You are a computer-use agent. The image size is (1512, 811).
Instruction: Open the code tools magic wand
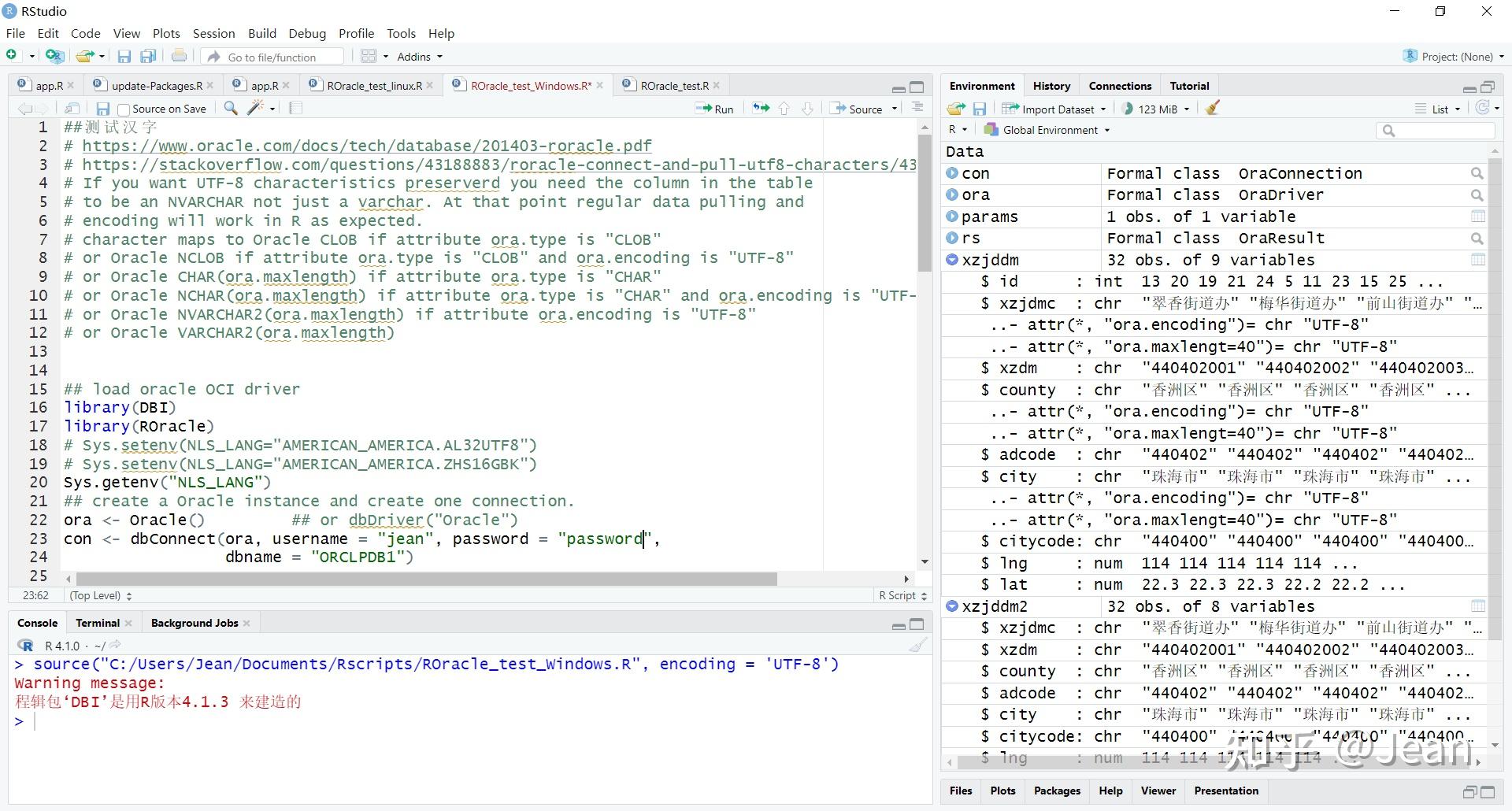(x=255, y=109)
